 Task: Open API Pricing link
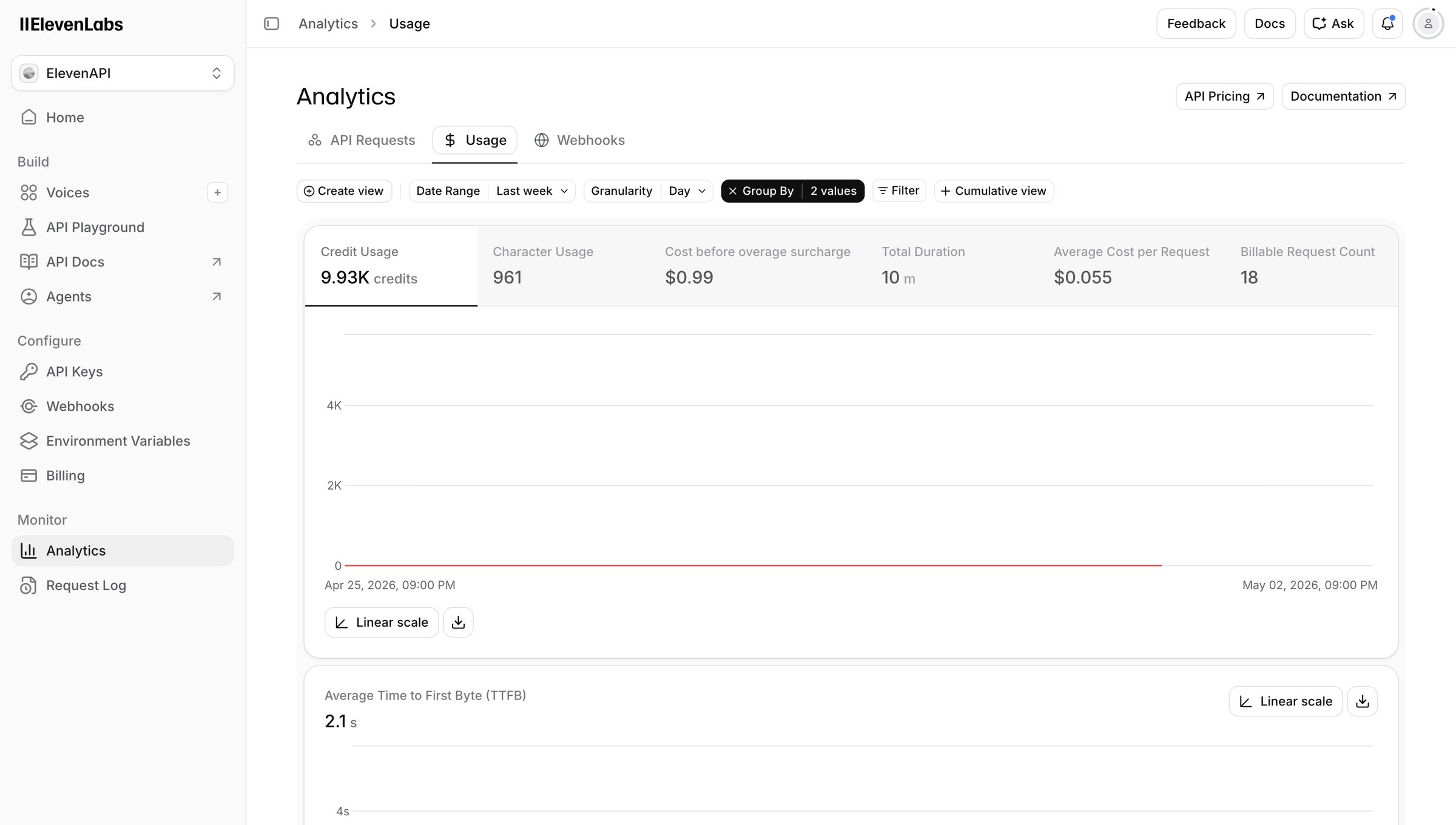(1224, 96)
